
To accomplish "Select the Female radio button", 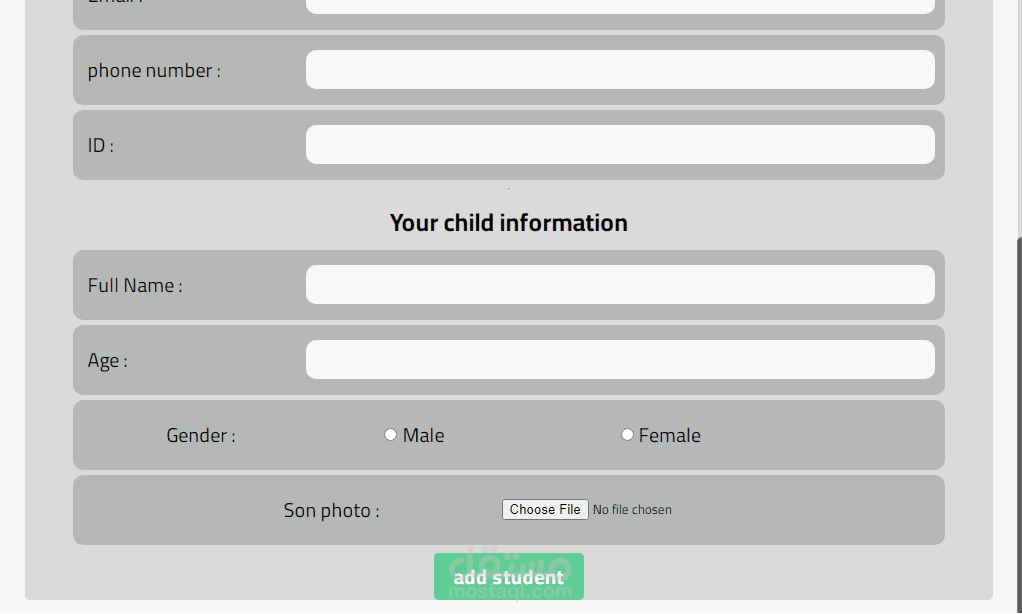I will coord(627,434).
